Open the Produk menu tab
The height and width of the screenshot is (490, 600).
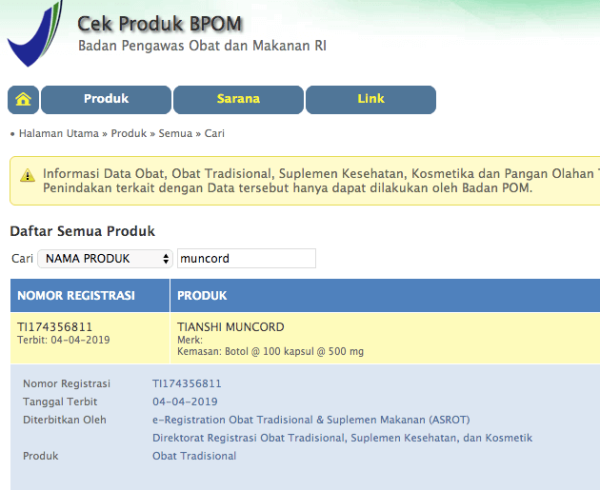point(106,99)
